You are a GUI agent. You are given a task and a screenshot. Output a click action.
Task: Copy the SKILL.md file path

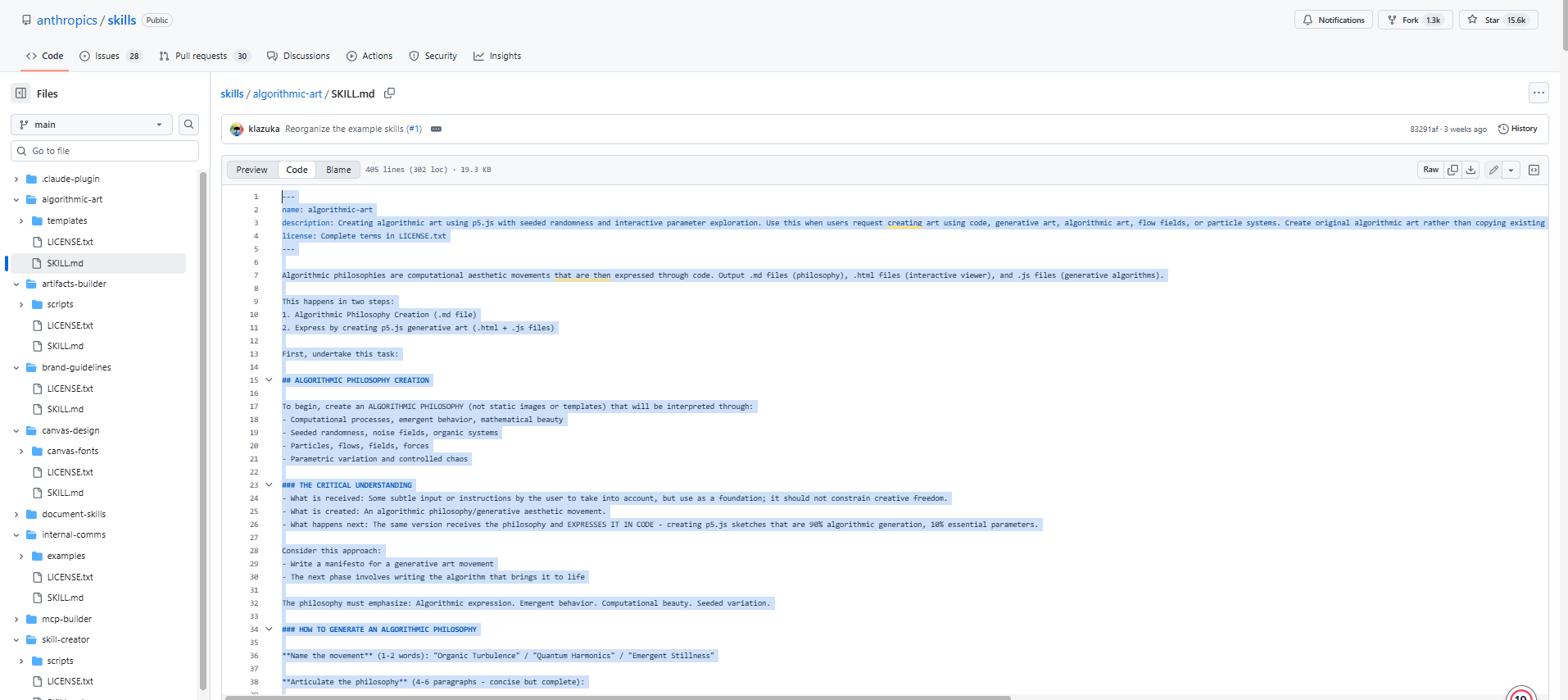[390, 93]
